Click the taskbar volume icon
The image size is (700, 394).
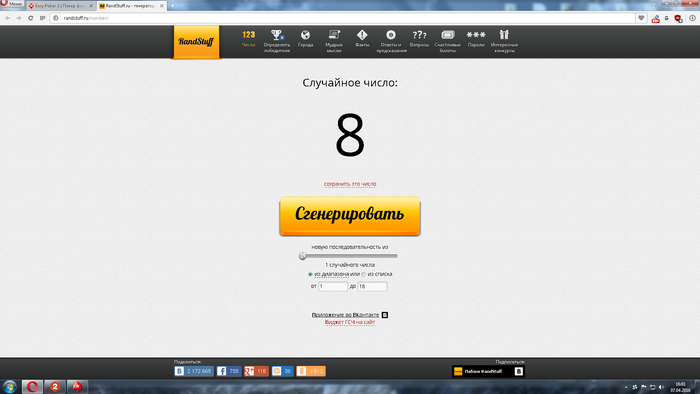[x=661, y=387]
